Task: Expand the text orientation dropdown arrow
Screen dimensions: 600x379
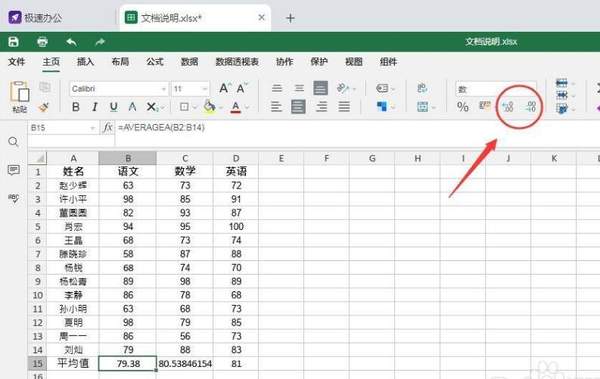Action: 354,89
